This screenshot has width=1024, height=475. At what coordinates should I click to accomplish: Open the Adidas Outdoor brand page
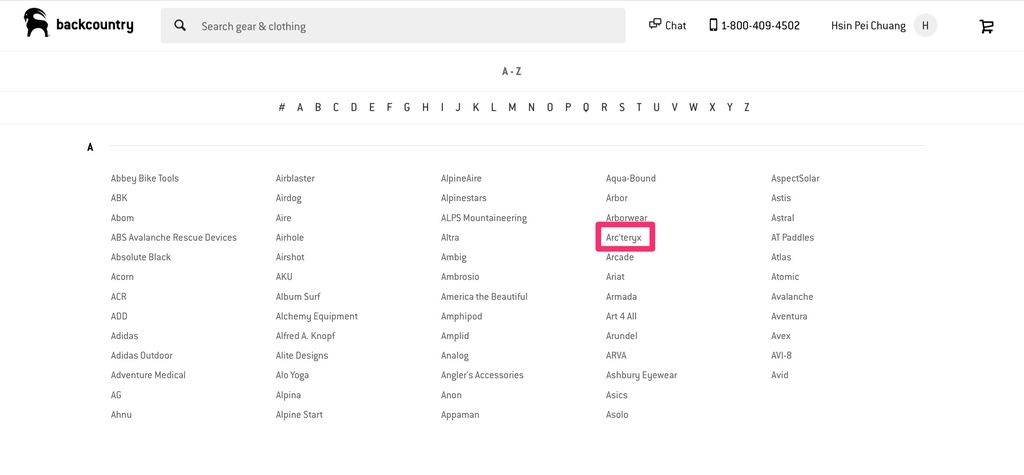(x=141, y=356)
